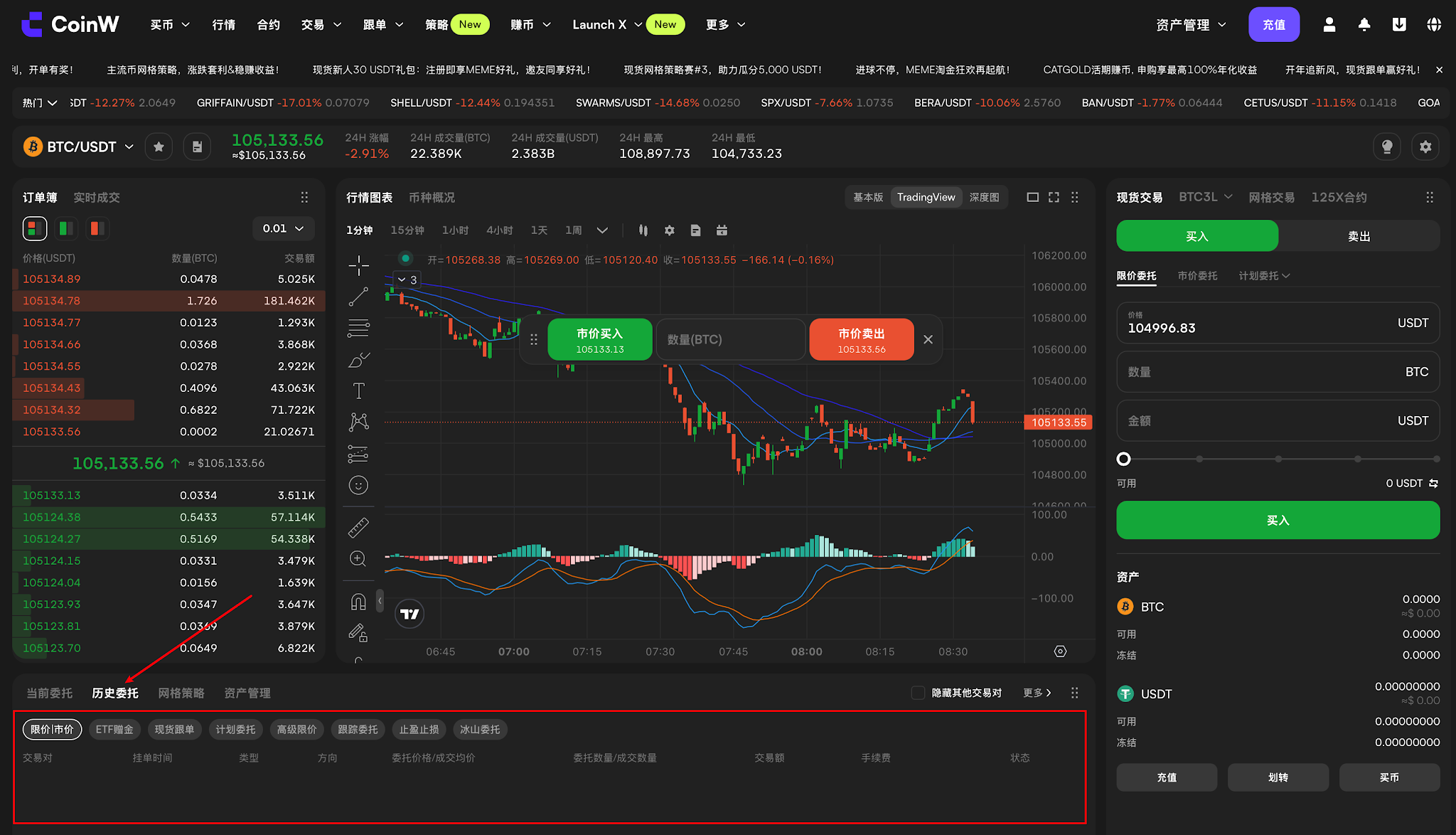Click the lightbulb tips icon
The width and height of the screenshot is (1456, 835).
[x=1386, y=147]
